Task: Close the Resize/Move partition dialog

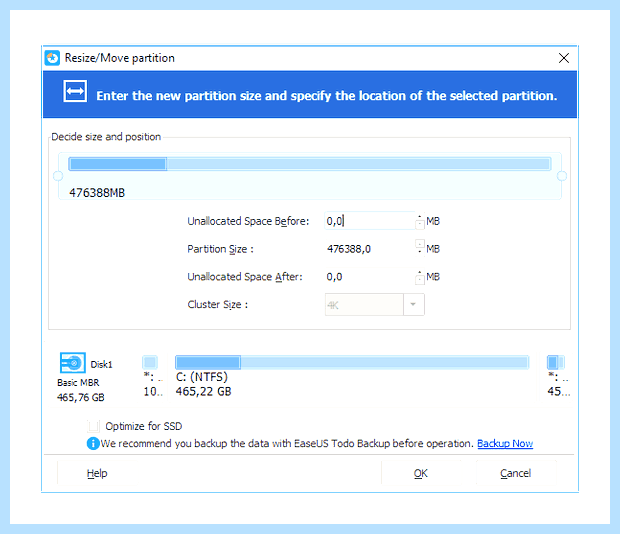Action: click(x=564, y=58)
